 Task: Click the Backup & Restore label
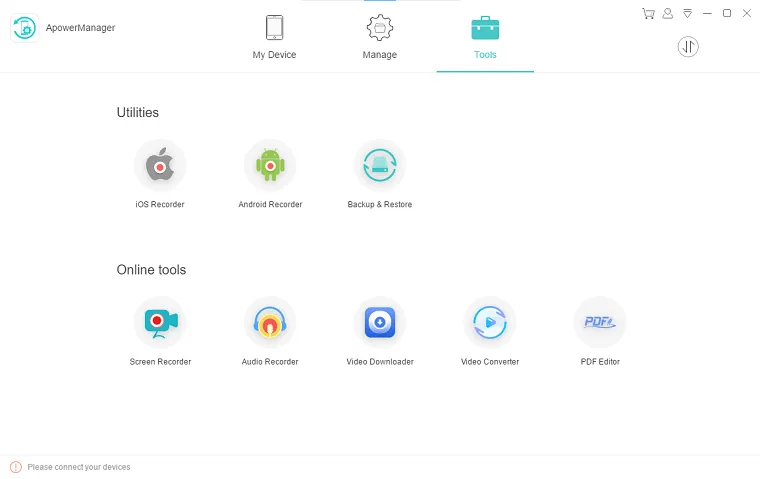point(380,205)
